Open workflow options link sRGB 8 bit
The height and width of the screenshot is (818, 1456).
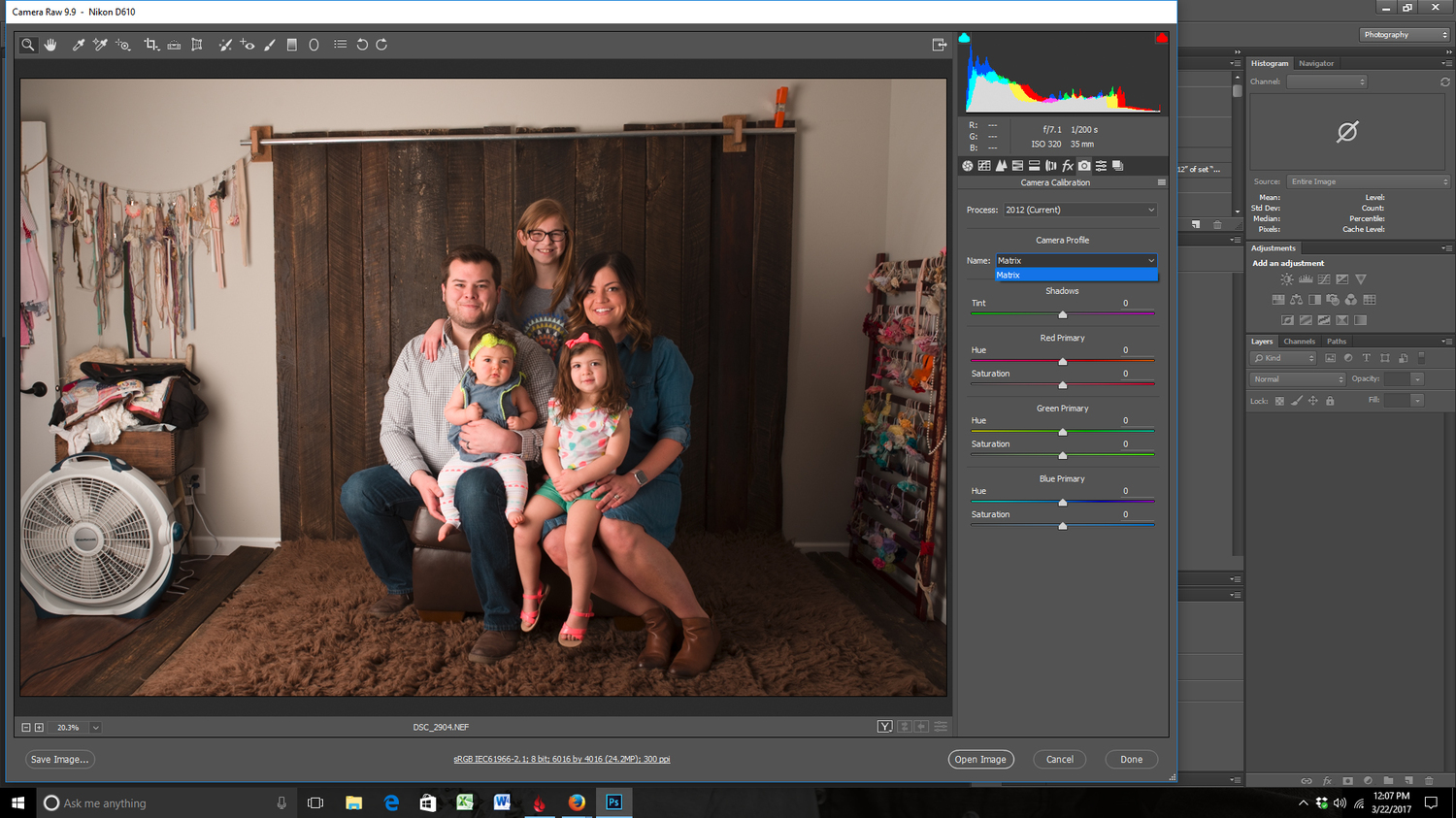tap(561, 760)
